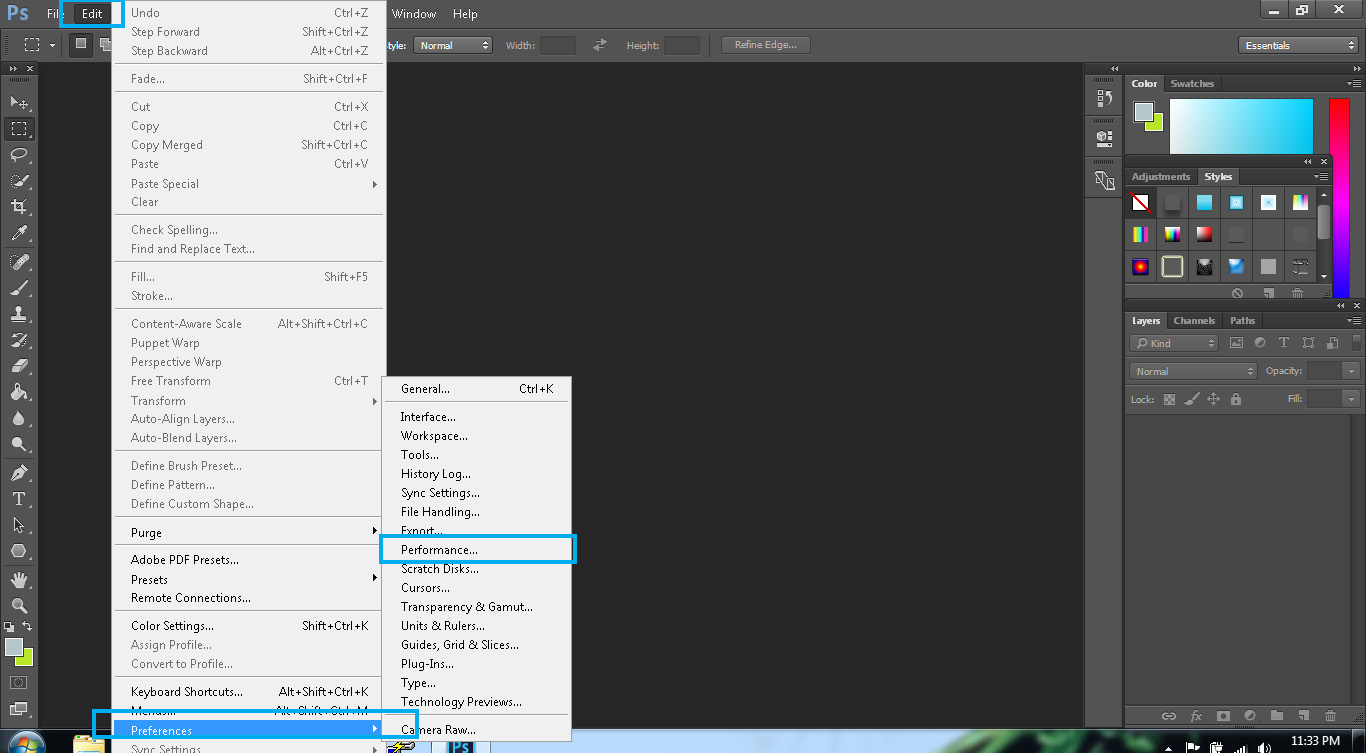This screenshot has height=753, width=1366.
Task: Click the Refine Edge... button
Action: (766, 45)
